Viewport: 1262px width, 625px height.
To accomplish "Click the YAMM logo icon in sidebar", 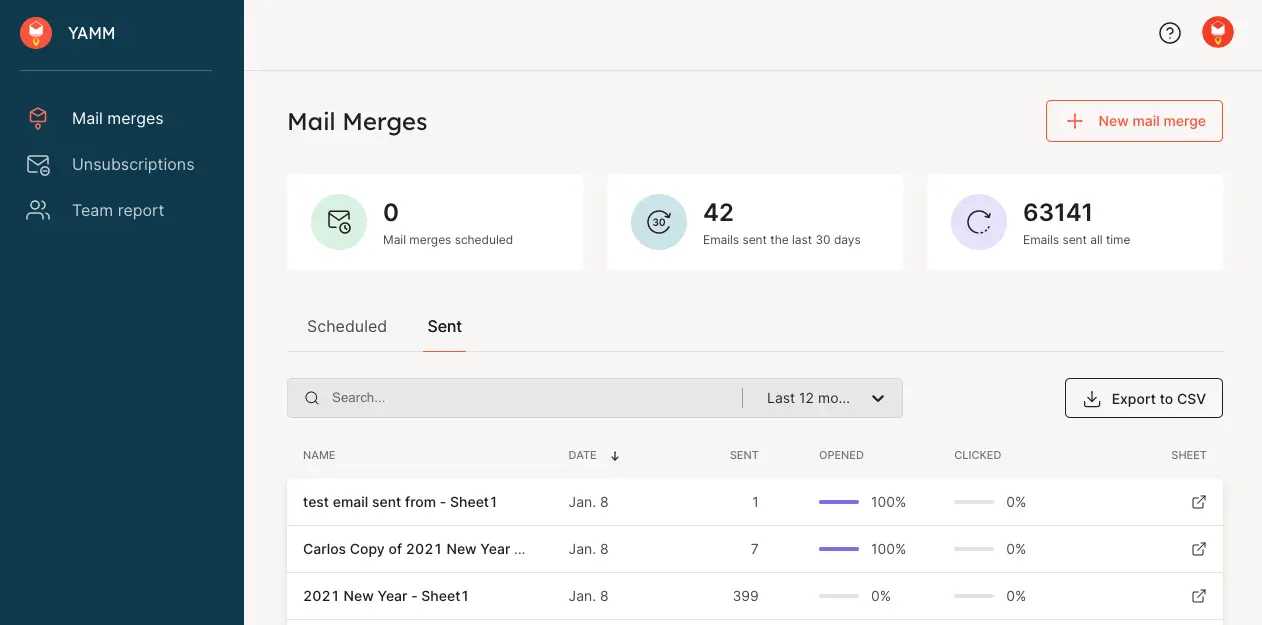I will coord(36,33).
